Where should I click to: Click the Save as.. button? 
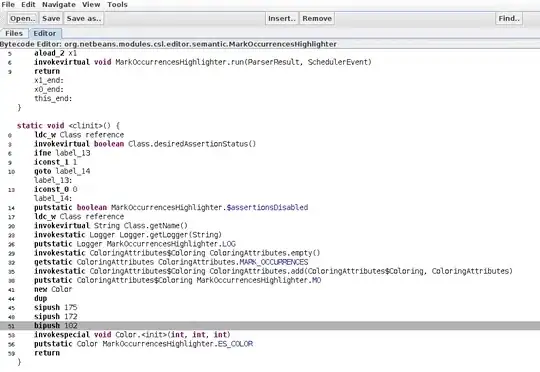pyautogui.click(x=84, y=18)
